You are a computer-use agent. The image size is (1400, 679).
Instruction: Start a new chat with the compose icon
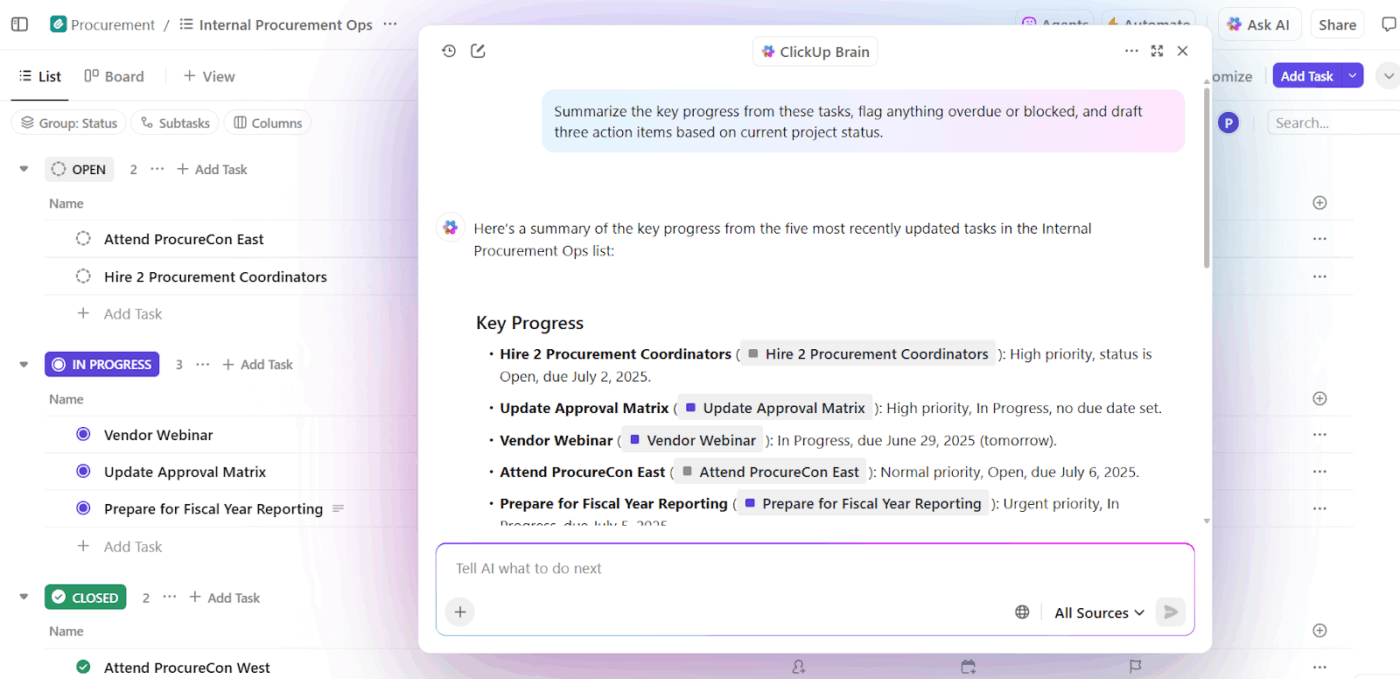477,50
